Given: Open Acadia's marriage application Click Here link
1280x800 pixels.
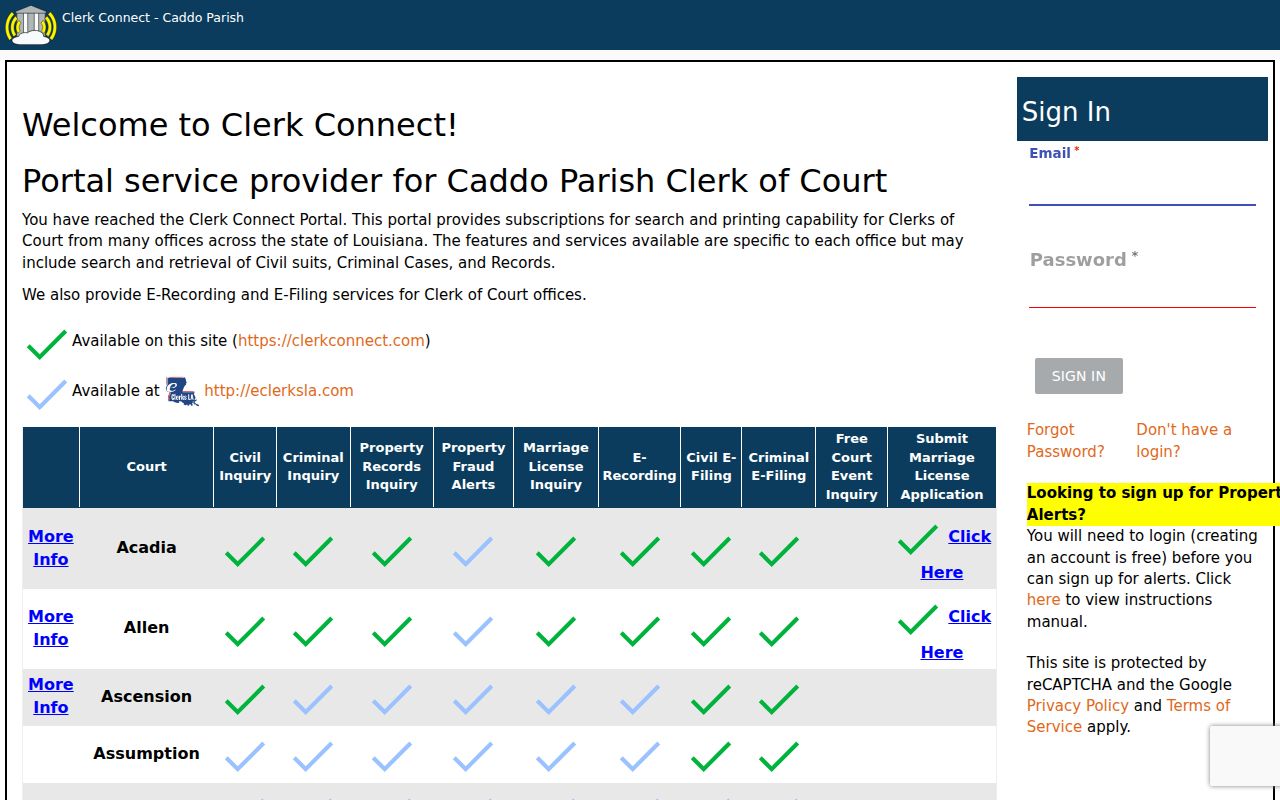Looking at the screenshot, I should (x=956, y=554).
